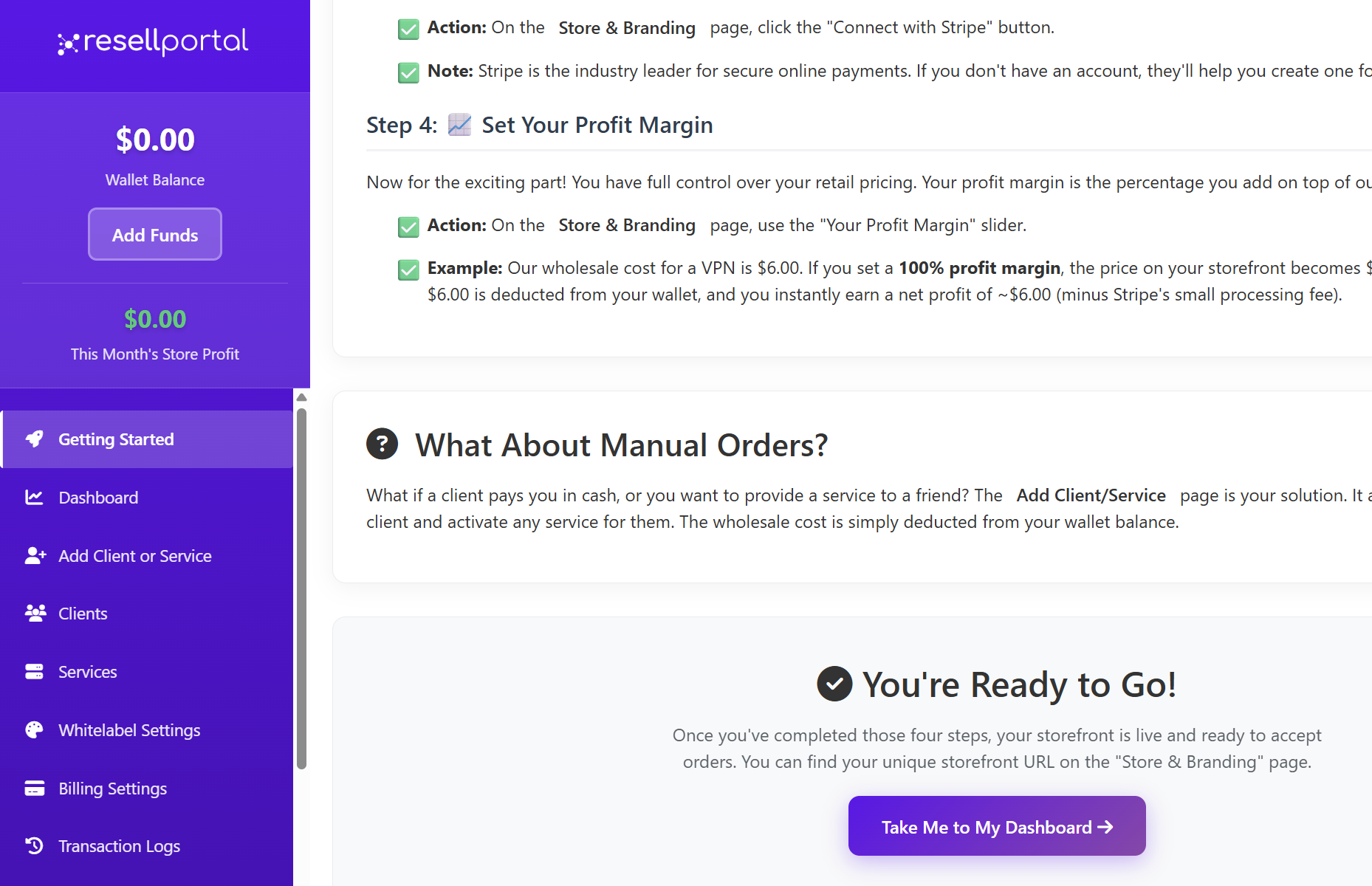The image size is (1372, 886).
Task: Click the Billing Settings credit card icon
Action: tap(34, 789)
